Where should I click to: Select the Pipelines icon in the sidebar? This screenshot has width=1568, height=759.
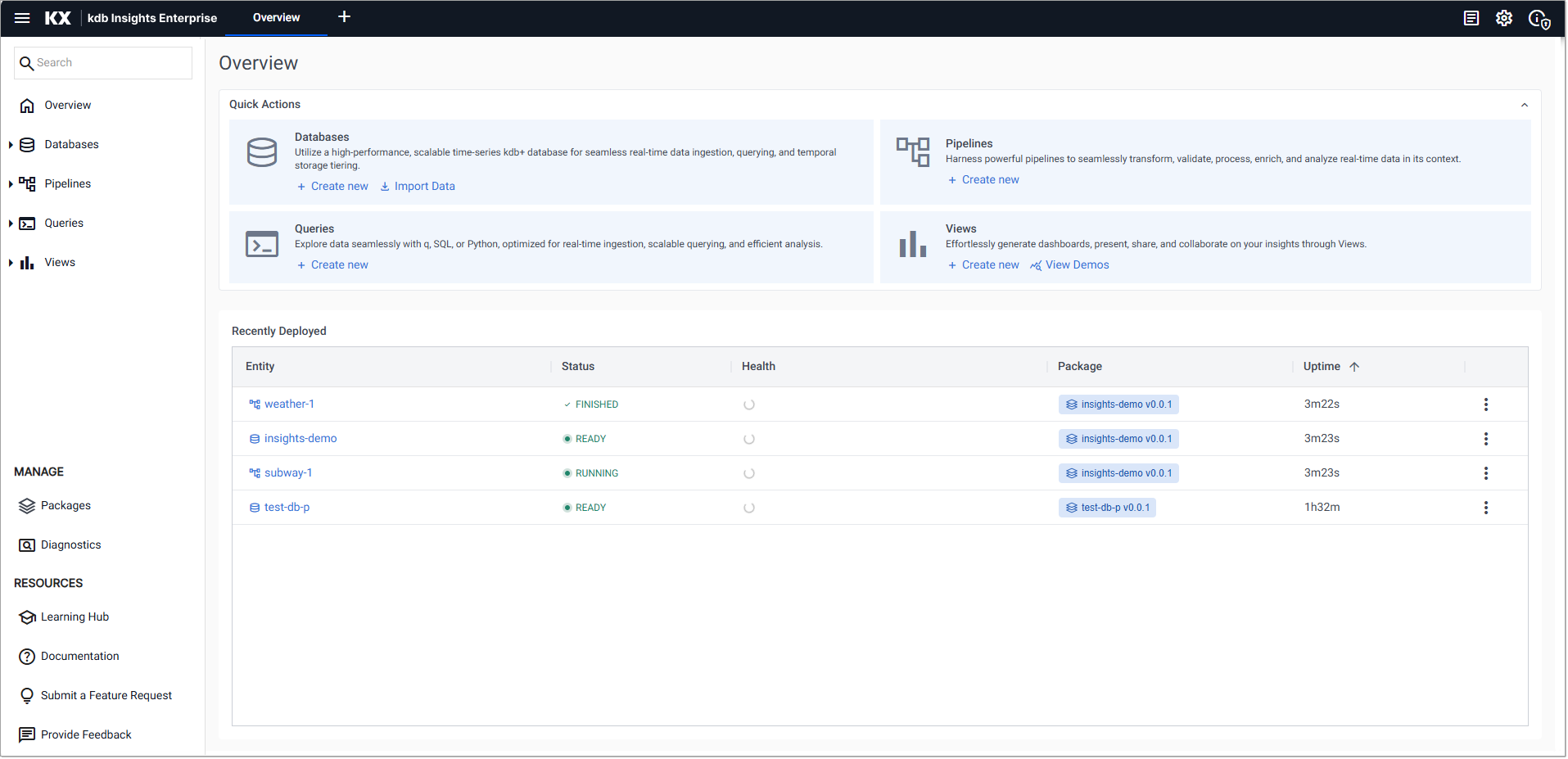coord(27,183)
